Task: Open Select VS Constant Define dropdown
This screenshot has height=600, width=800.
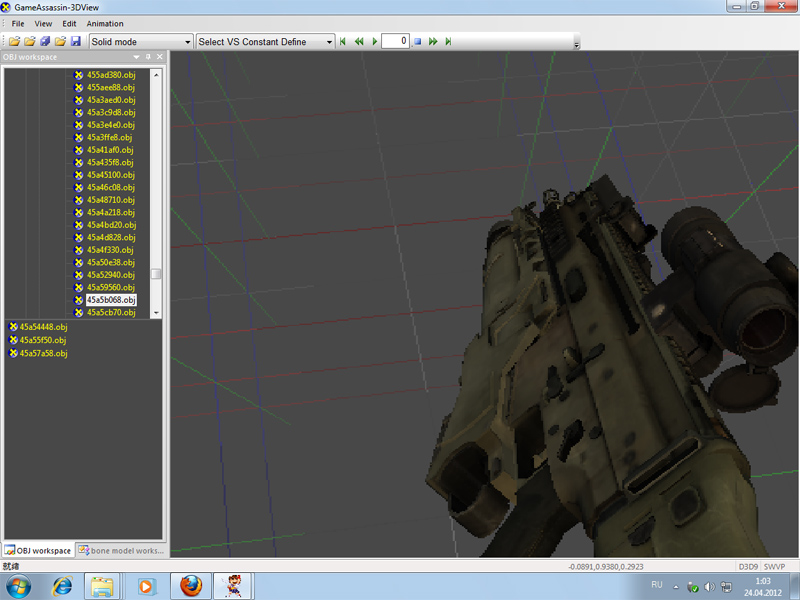Action: [x=265, y=42]
